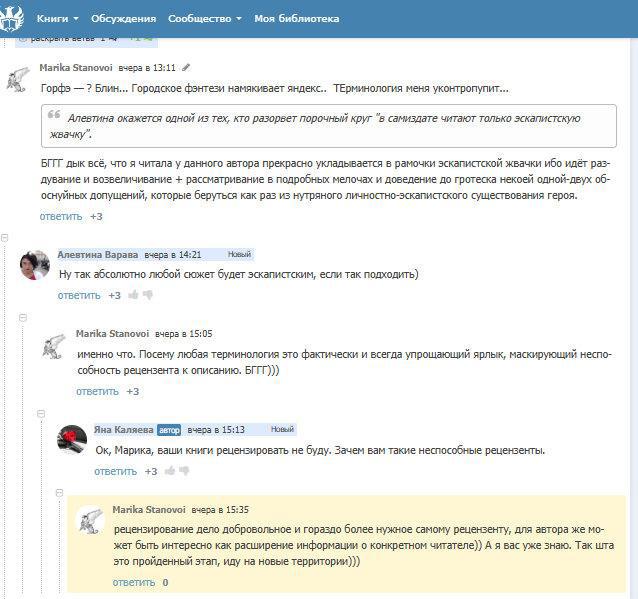Image resolution: width=638 pixels, height=599 pixels.
Task: Expand the Сообщество dropdown menu
Action: pos(205,19)
